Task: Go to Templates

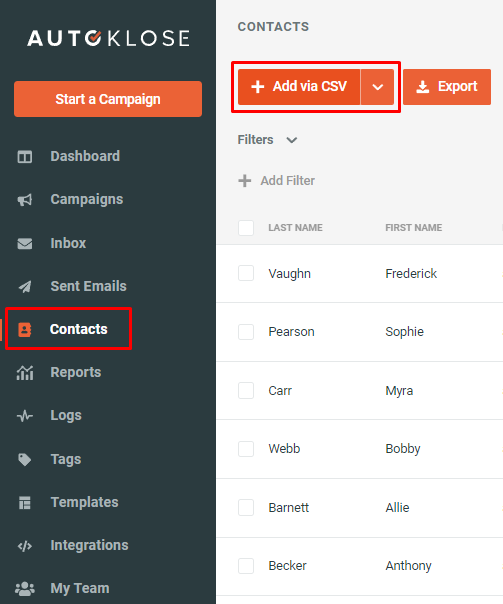Action: click(x=84, y=502)
